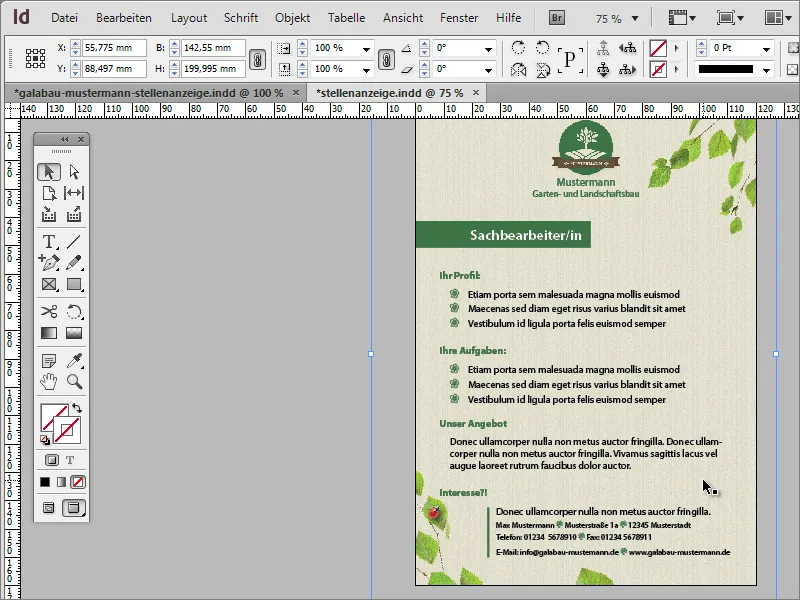The height and width of the screenshot is (600, 800).
Task: Open zoom level dropdown showing 75 %
Action: (x=635, y=18)
